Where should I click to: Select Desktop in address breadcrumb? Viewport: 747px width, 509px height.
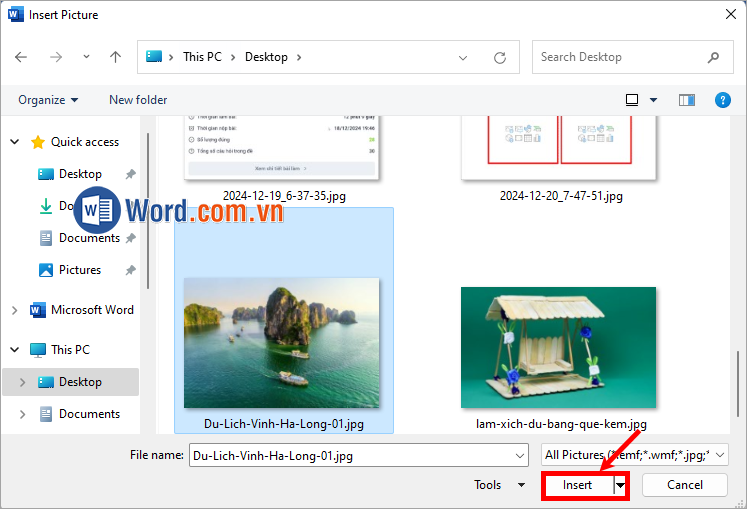tap(266, 57)
